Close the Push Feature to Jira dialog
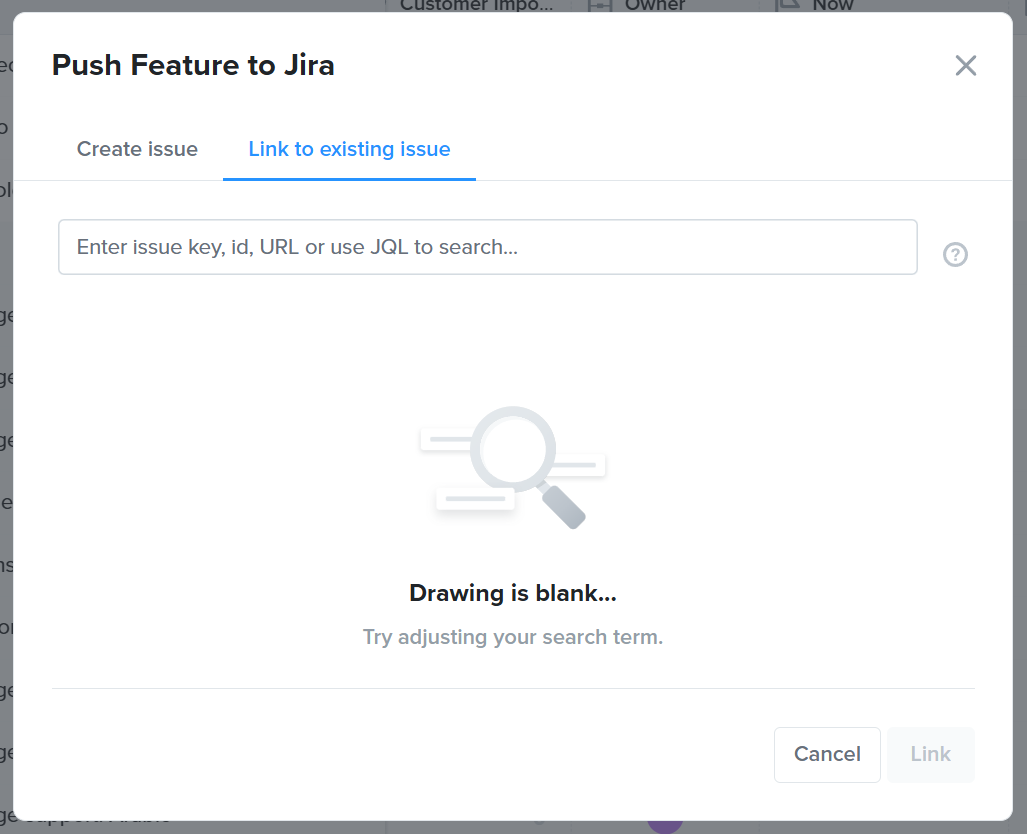The width and height of the screenshot is (1027, 834). (965, 66)
